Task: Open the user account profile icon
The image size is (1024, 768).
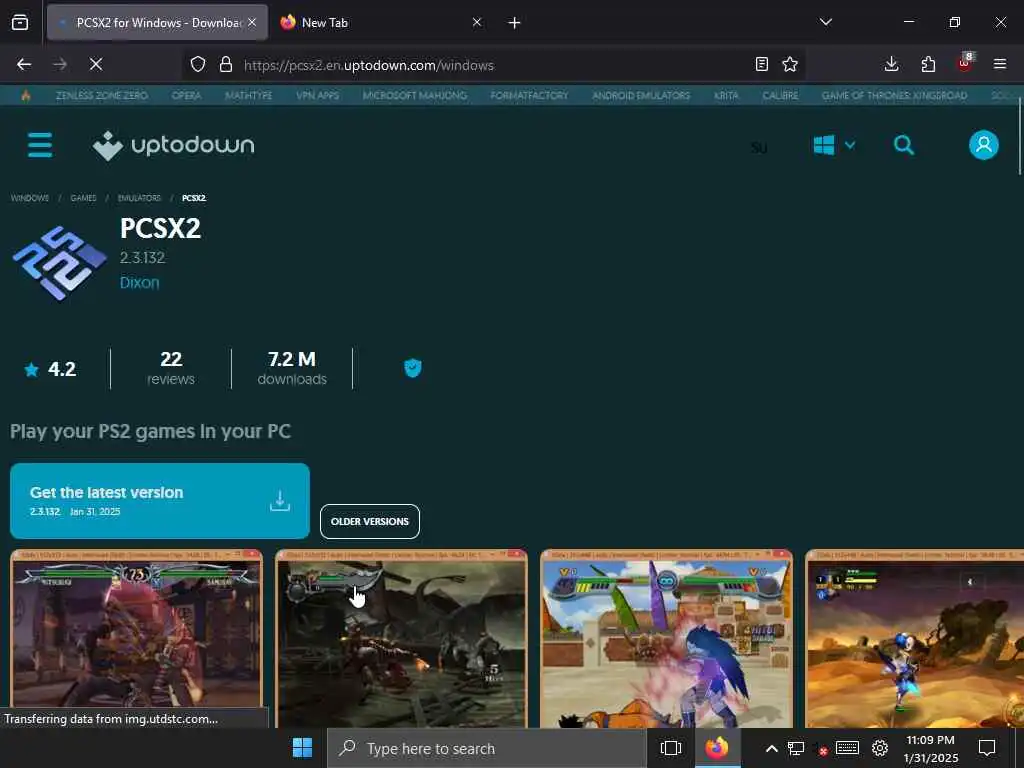Action: click(984, 145)
